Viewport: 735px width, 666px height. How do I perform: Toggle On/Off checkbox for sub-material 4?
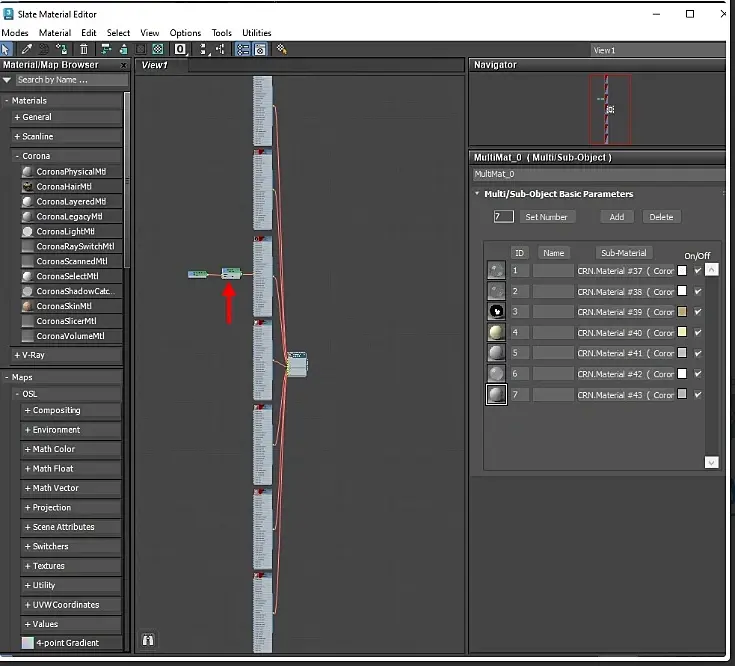tap(698, 332)
